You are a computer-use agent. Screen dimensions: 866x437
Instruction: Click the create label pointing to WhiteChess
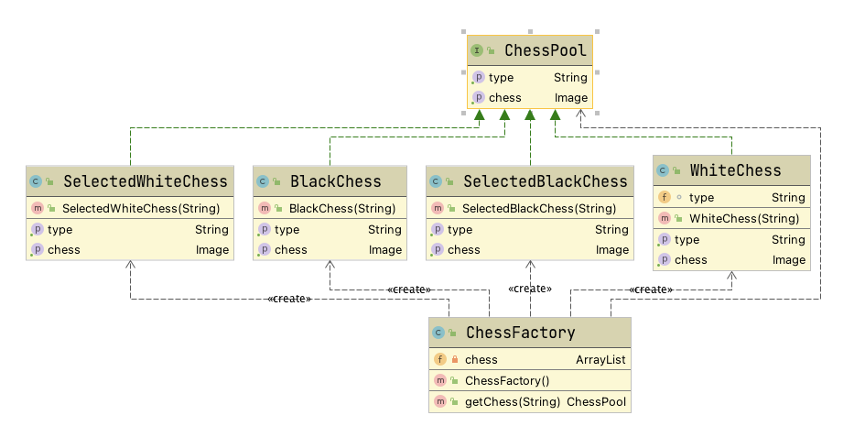pyautogui.click(x=651, y=289)
